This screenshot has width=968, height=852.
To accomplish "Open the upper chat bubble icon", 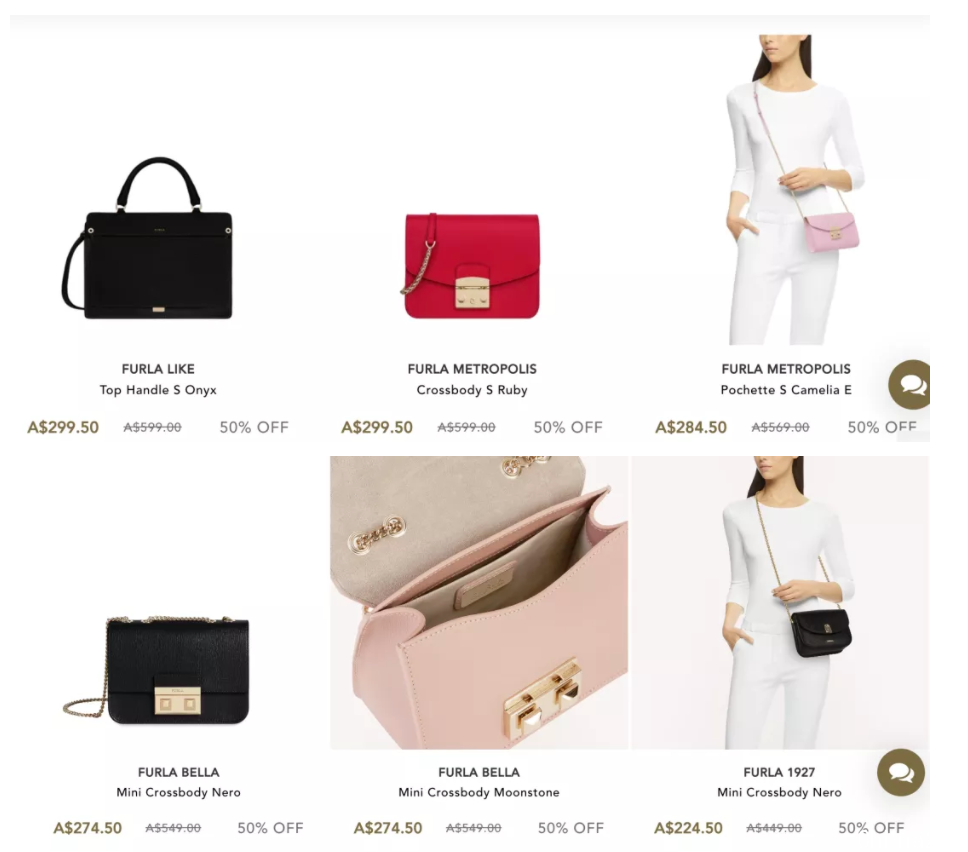I will (909, 385).
